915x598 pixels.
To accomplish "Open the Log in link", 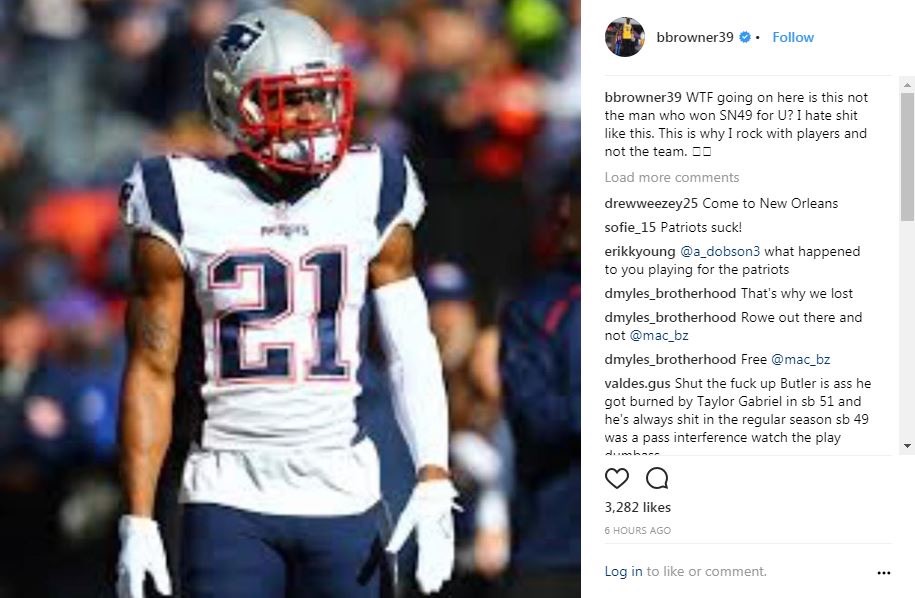I will [x=623, y=571].
